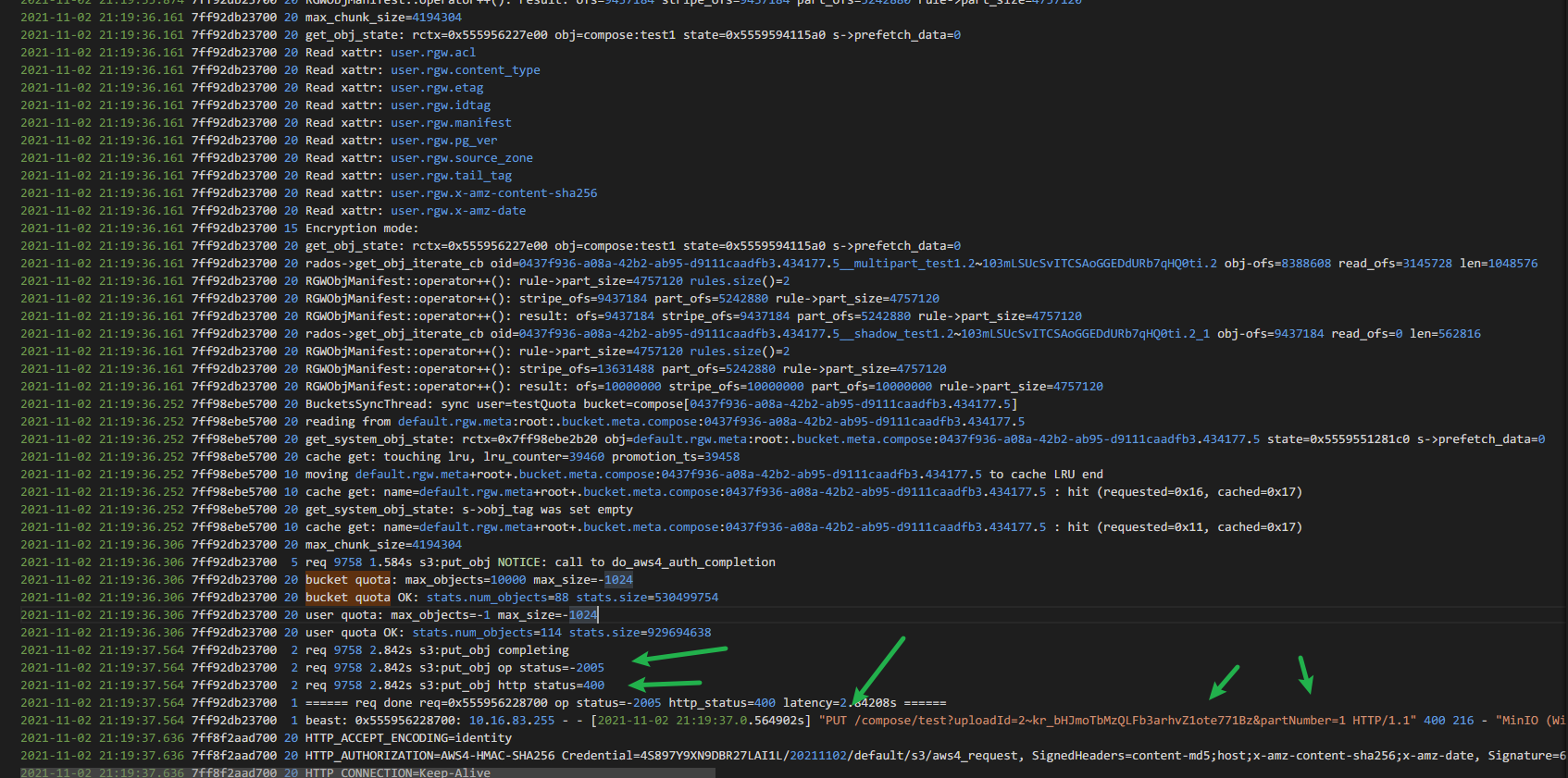
Task: Click the 'BucketsSyncThread:' log prefix
Action: (369, 404)
